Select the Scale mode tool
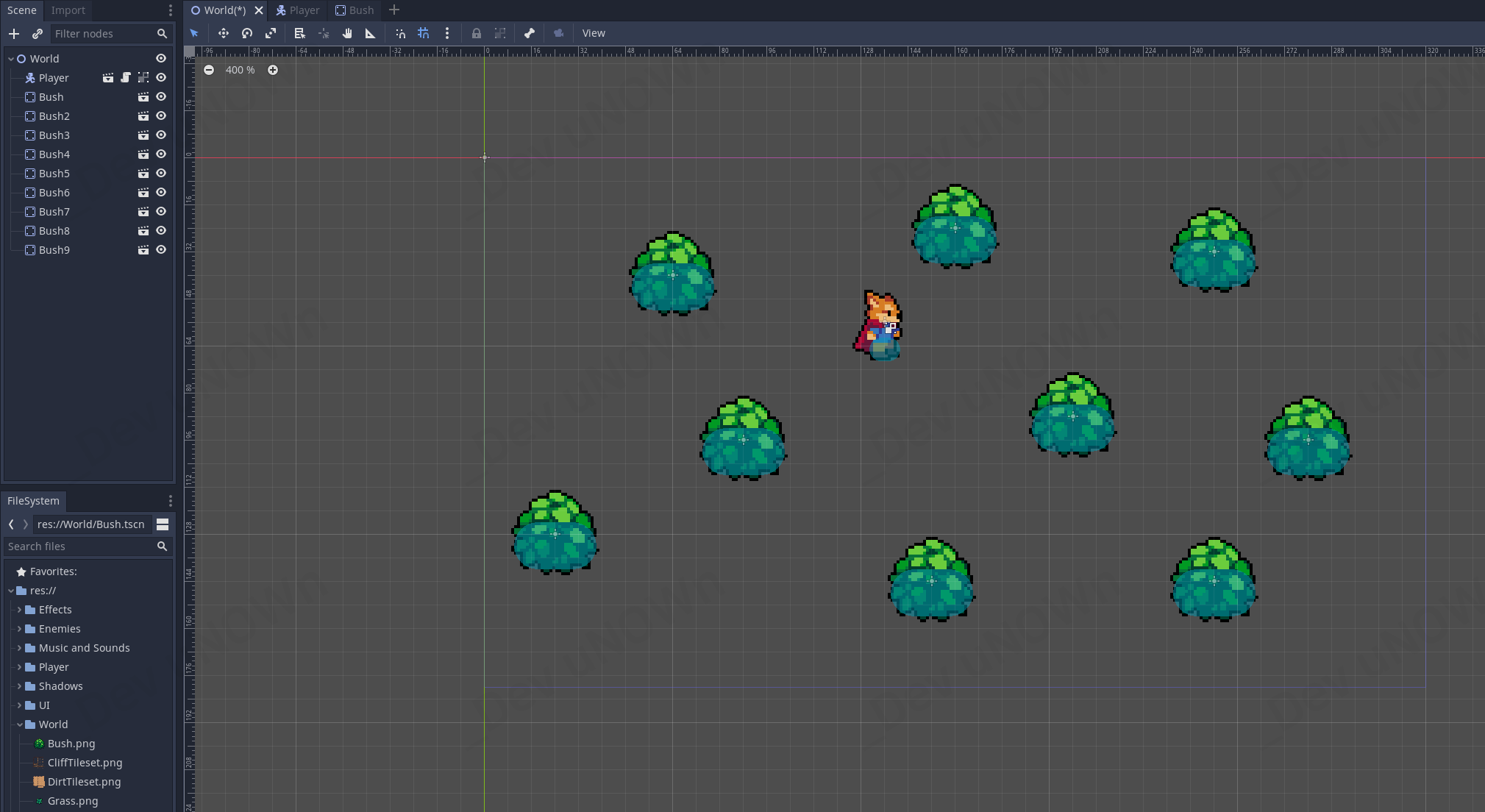 pyautogui.click(x=271, y=33)
